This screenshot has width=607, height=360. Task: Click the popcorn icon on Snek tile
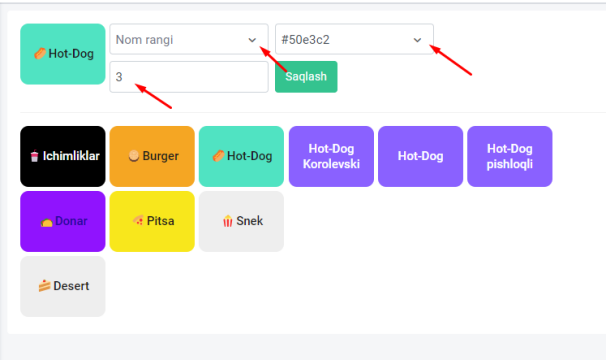click(x=228, y=221)
